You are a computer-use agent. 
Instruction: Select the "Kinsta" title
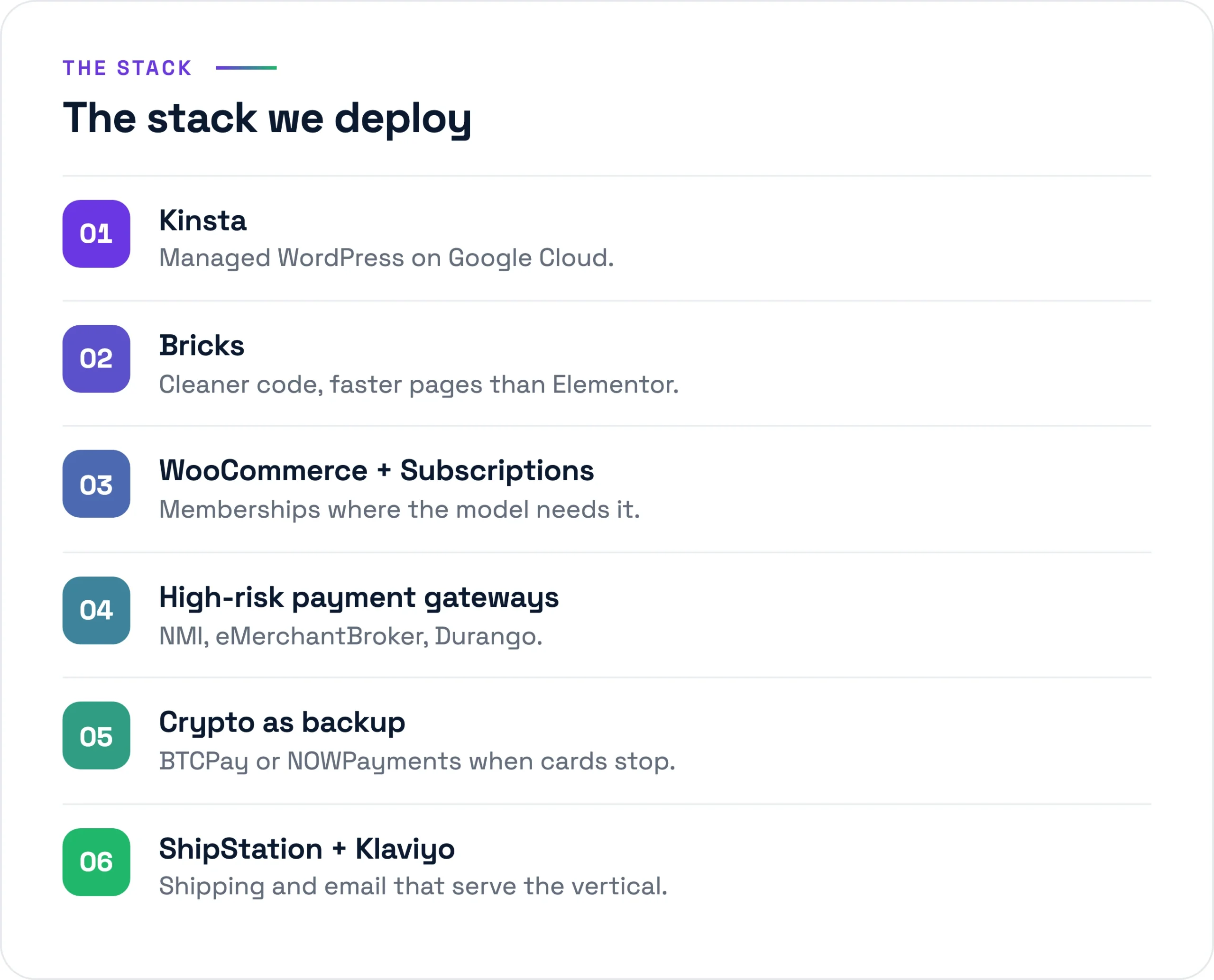point(202,220)
